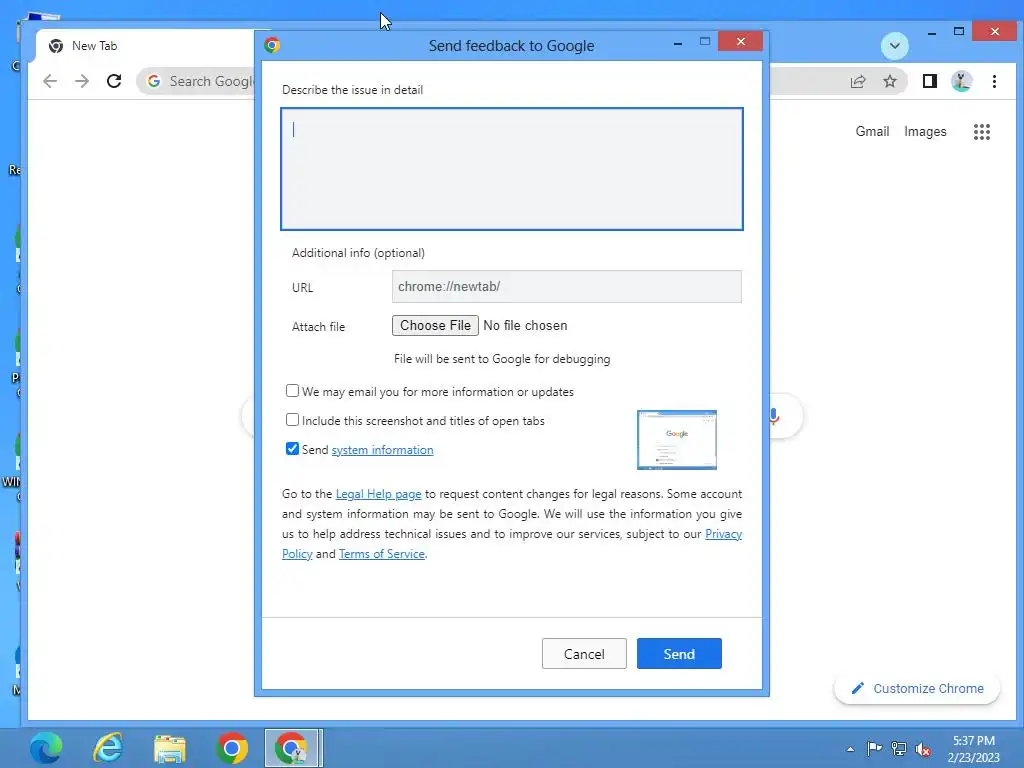Enable email for more information checkbox

click(x=292, y=391)
